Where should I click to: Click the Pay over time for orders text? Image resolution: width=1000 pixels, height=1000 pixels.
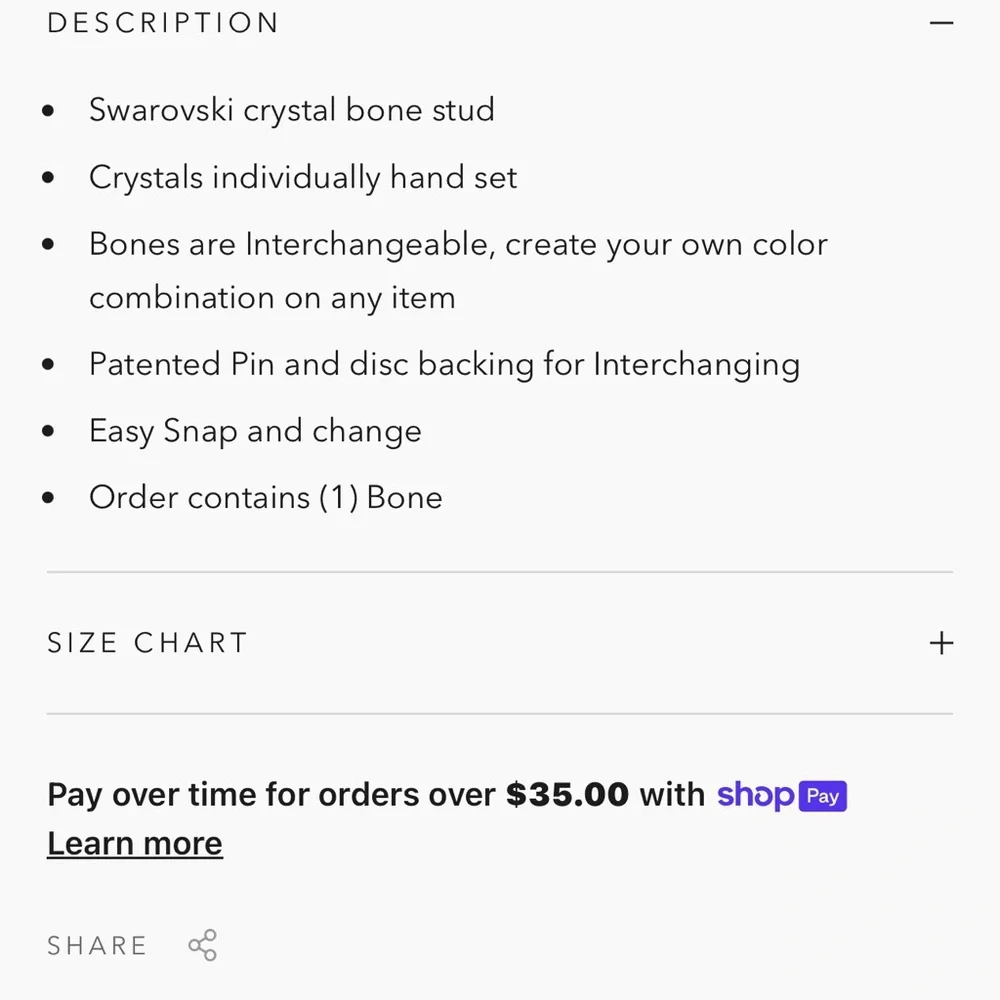click(271, 795)
